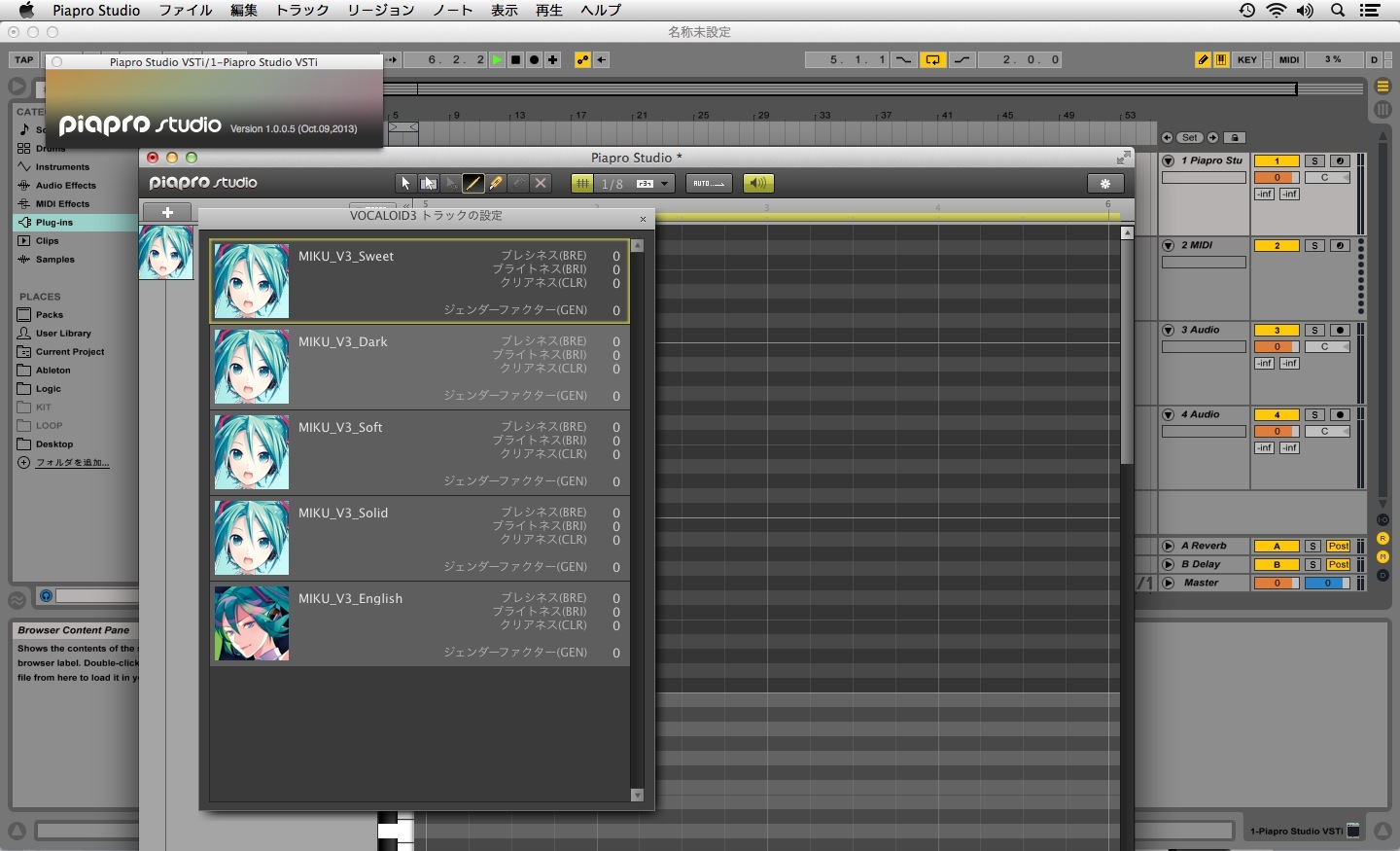Click the overdub plus button in transport
Viewport: 1400px width, 851px height.
[552, 59]
